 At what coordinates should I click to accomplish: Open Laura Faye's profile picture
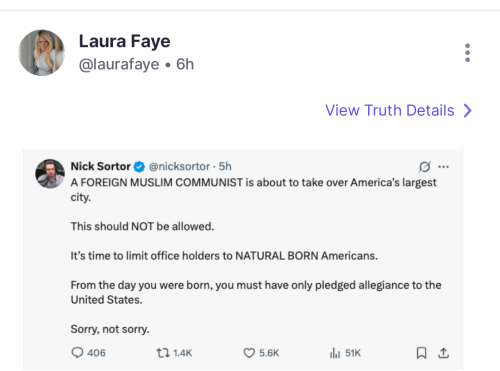(42, 53)
